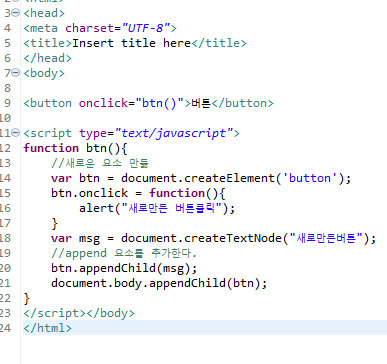The image size is (387, 364).
Task: Click the closing </head> tag
Action: click(47, 58)
